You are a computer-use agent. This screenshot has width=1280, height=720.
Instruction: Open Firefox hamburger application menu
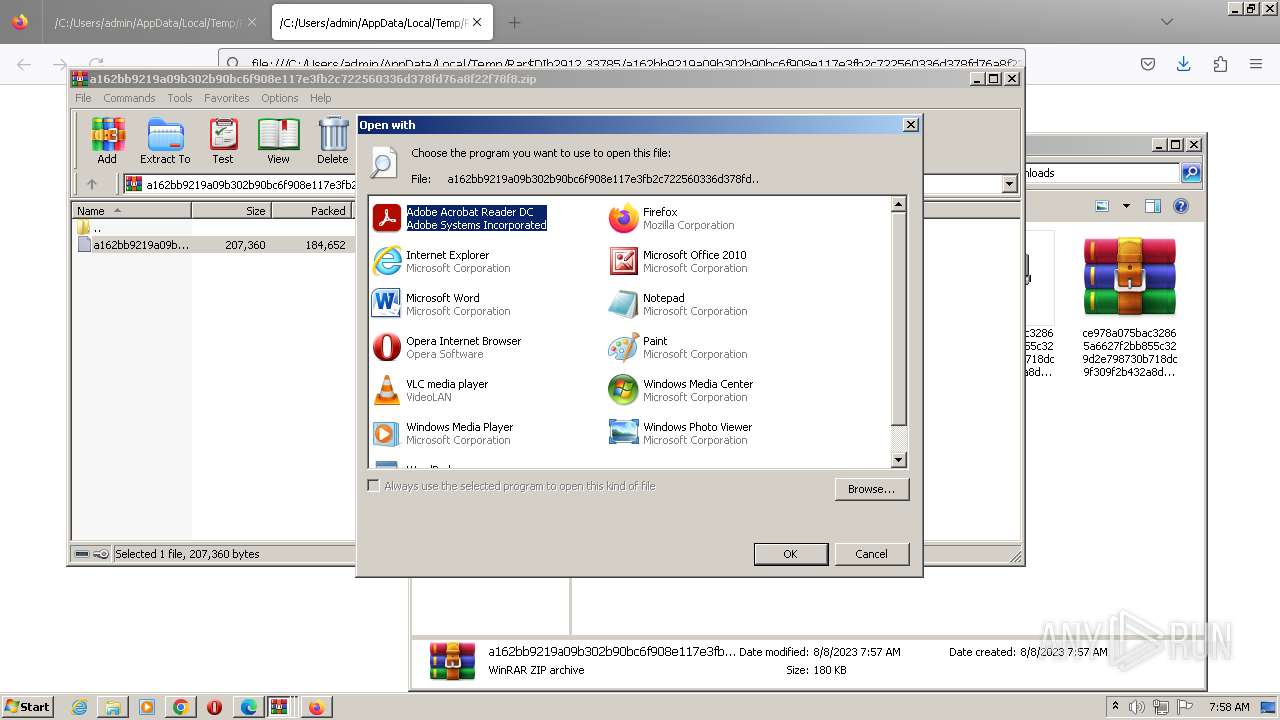coord(1256,64)
